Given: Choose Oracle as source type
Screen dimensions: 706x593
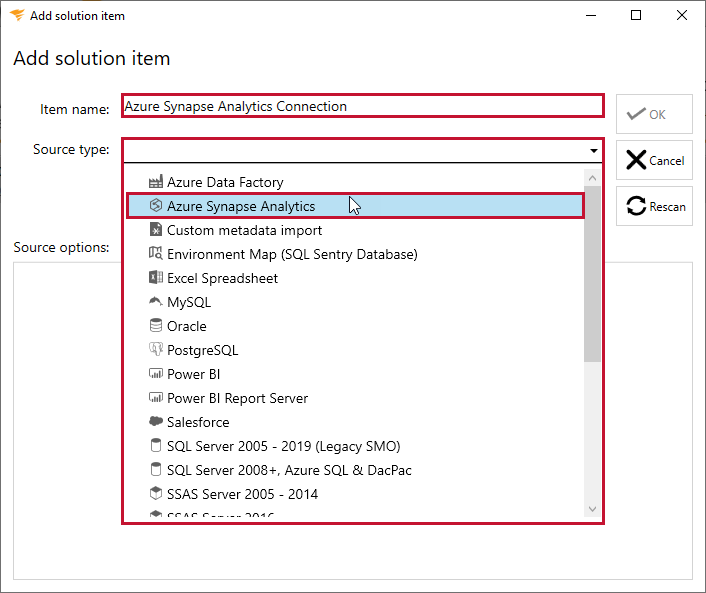Looking at the screenshot, I should [x=355, y=326].
